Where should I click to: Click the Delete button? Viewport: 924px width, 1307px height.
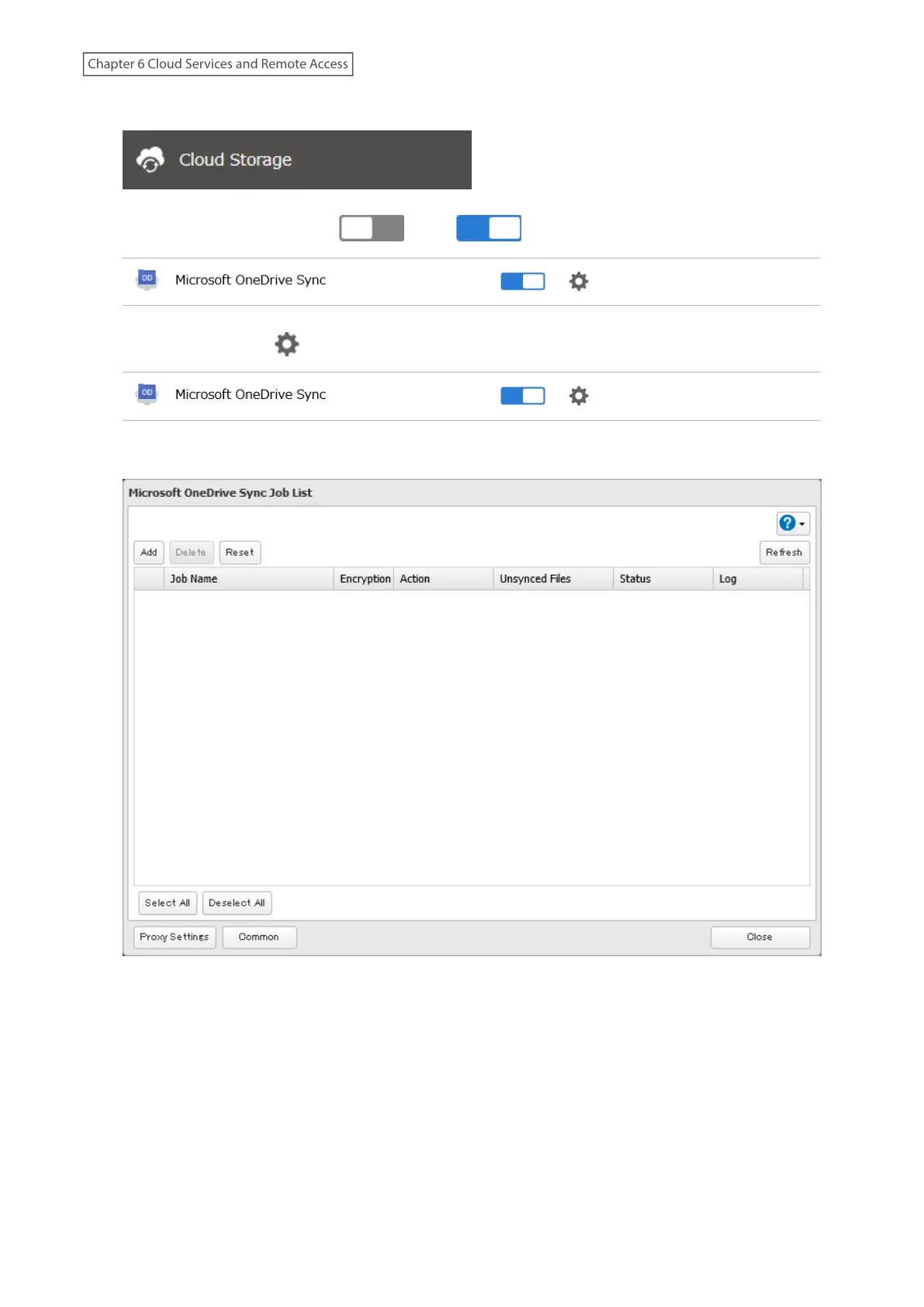click(191, 553)
